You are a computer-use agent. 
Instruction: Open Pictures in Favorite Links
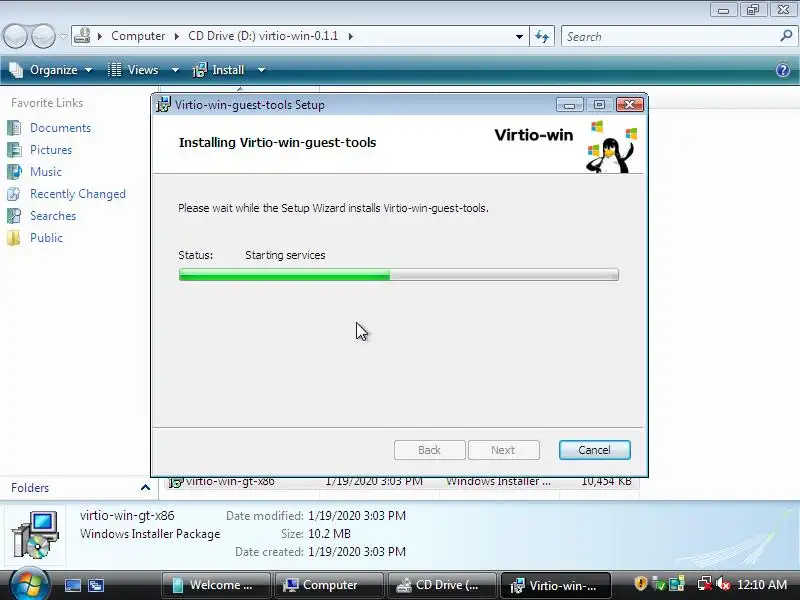[51, 149]
